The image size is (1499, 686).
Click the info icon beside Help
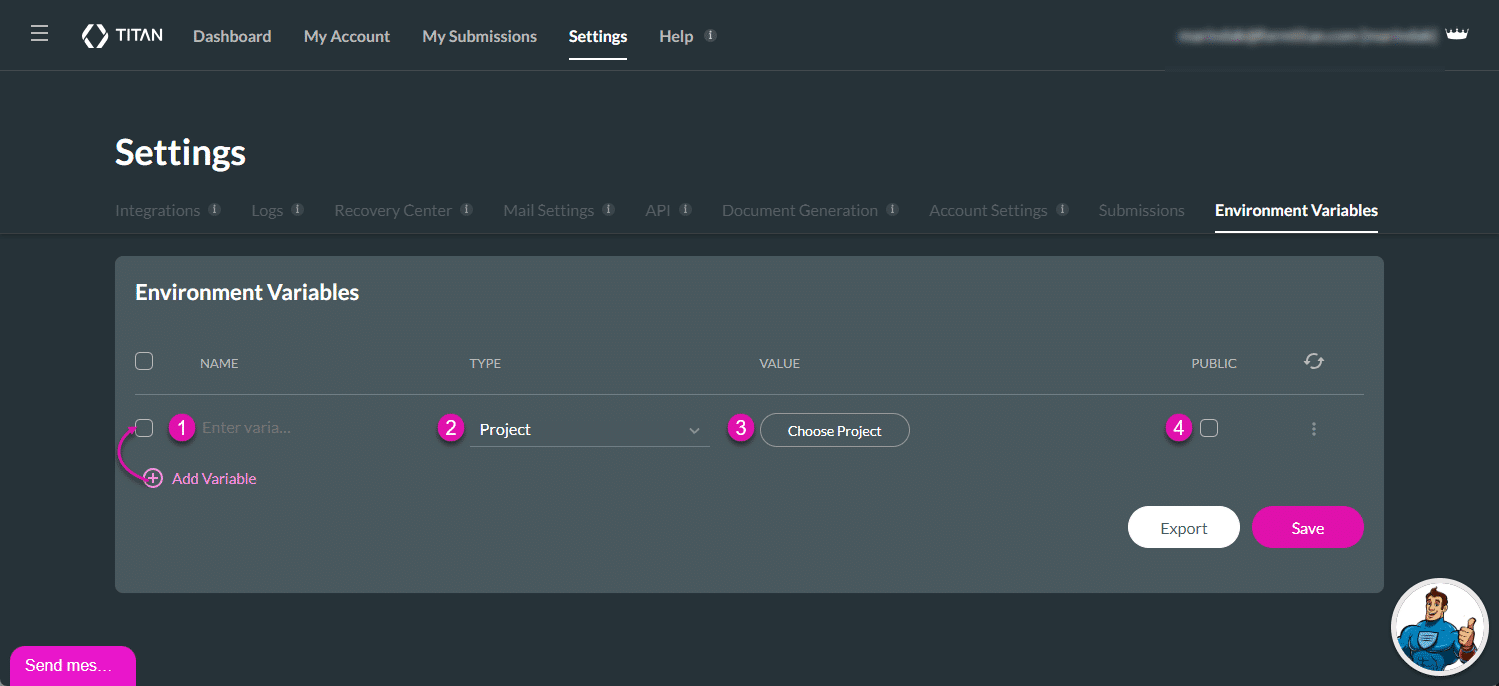(710, 35)
